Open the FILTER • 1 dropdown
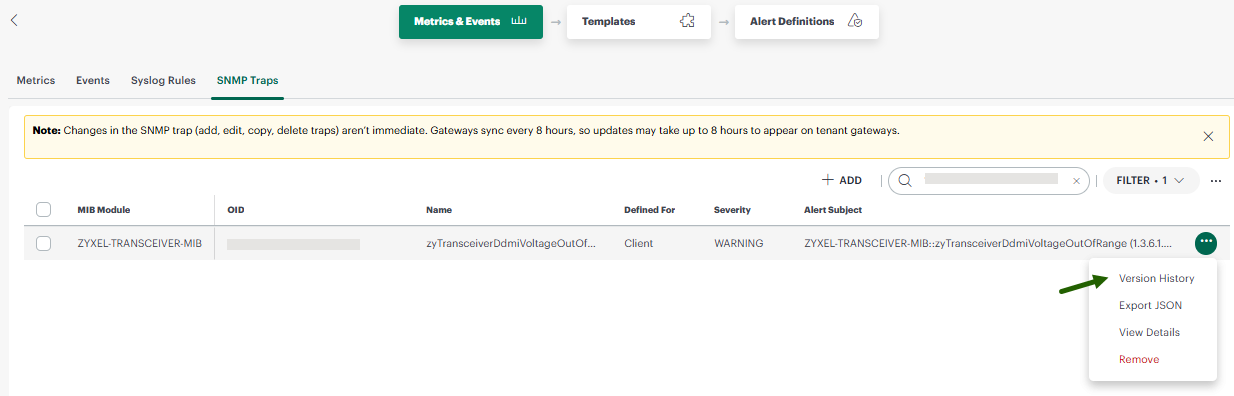This screenshot has height=396, width=1234. pos(1151,181)
